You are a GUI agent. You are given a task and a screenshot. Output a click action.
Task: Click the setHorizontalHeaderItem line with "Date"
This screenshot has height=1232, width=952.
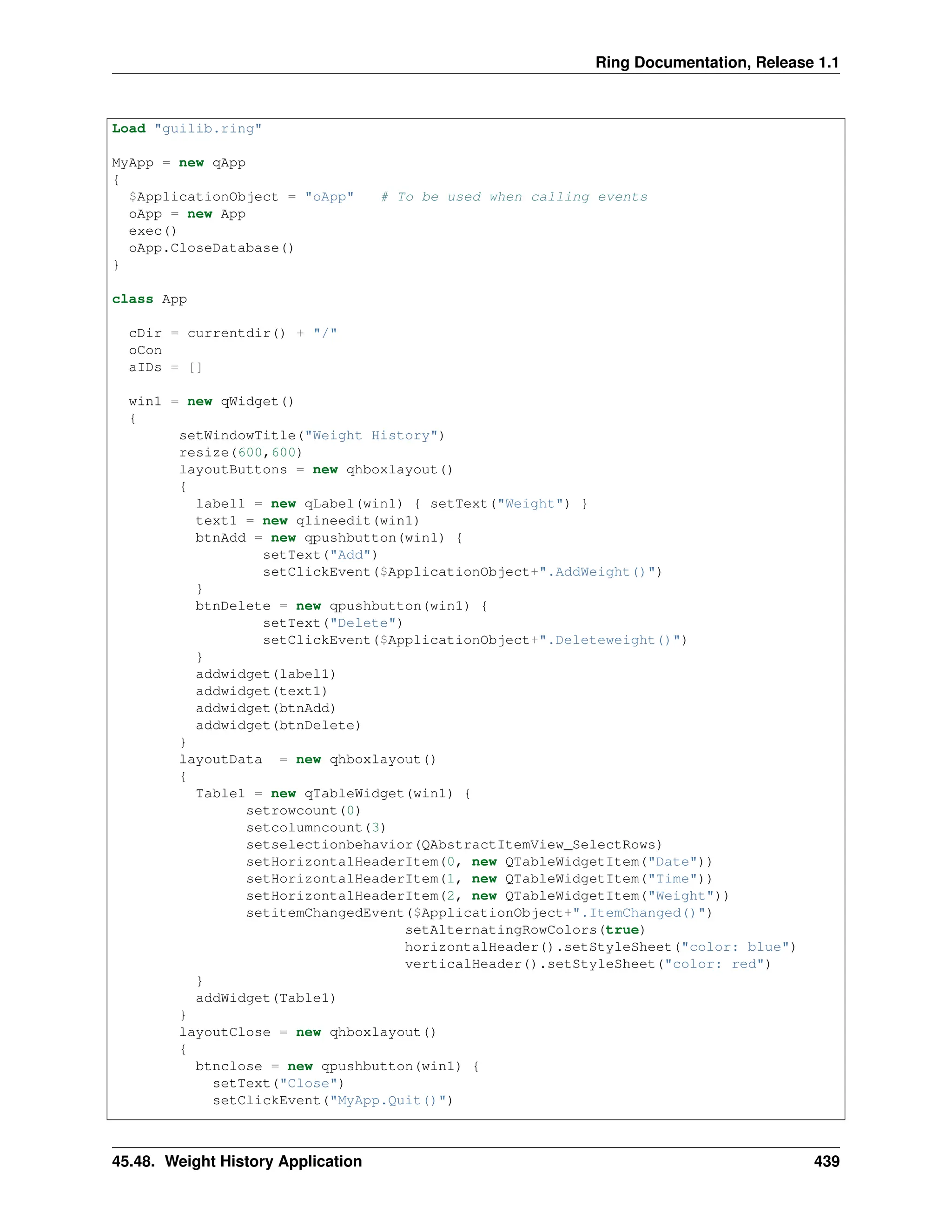click(479, 862)
